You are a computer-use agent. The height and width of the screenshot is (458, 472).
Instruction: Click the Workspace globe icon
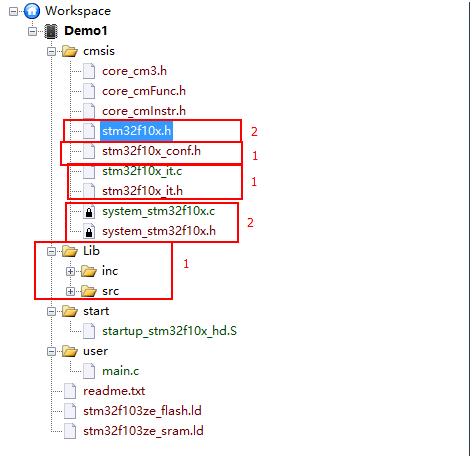coord(32,11)
